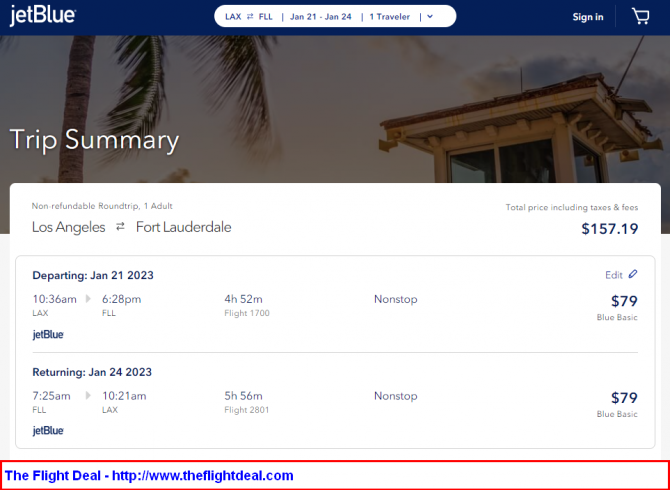Click 'Returning: Jan 24 2023' label

[92, 372]
